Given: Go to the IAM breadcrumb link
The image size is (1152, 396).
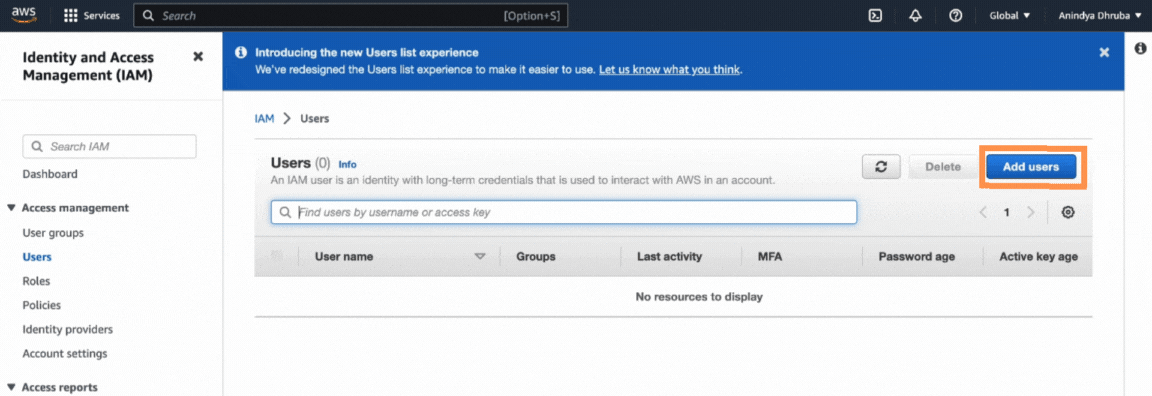Looking at the screenshot, I should click(x=264, y=118).
